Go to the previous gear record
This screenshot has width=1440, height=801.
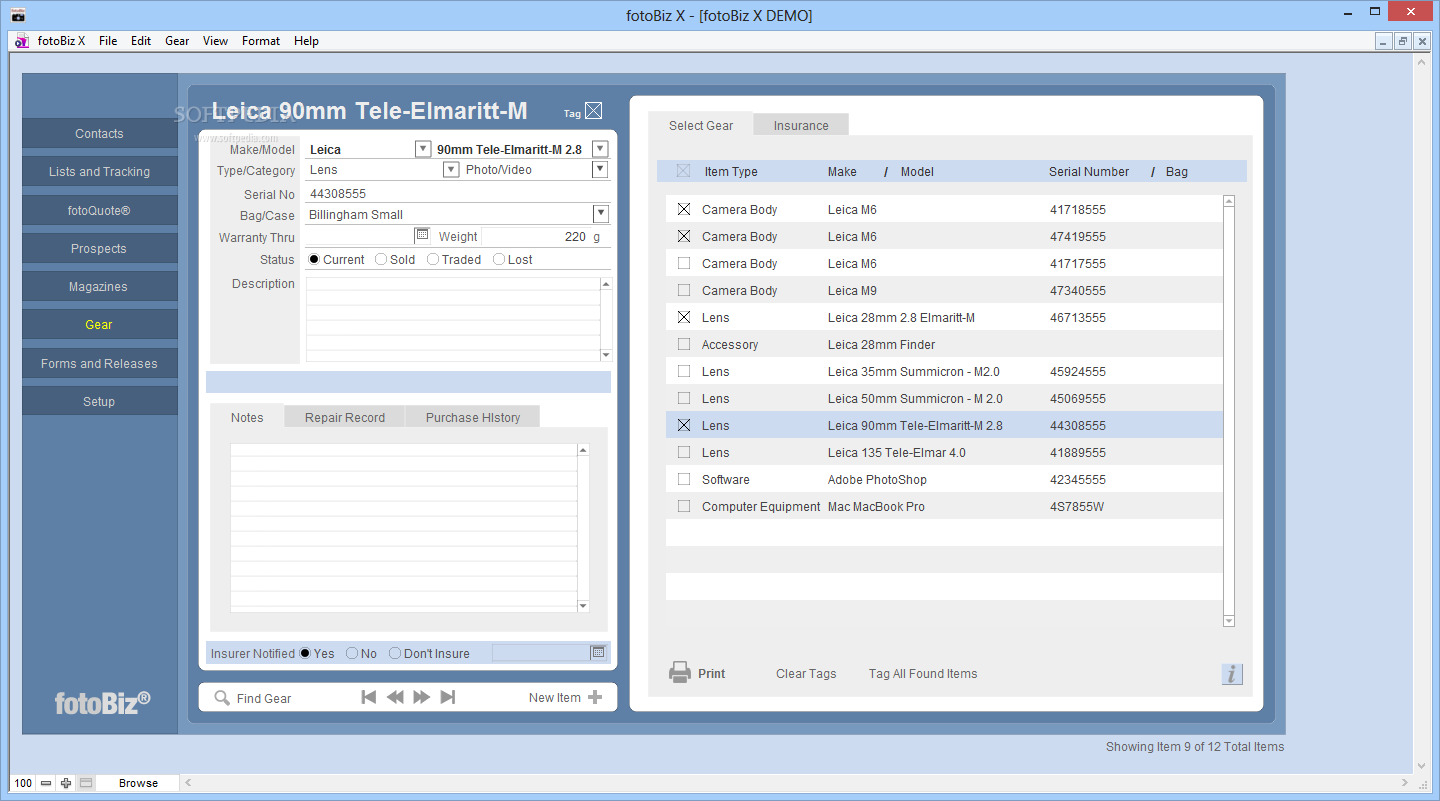[x=395, y=697]
